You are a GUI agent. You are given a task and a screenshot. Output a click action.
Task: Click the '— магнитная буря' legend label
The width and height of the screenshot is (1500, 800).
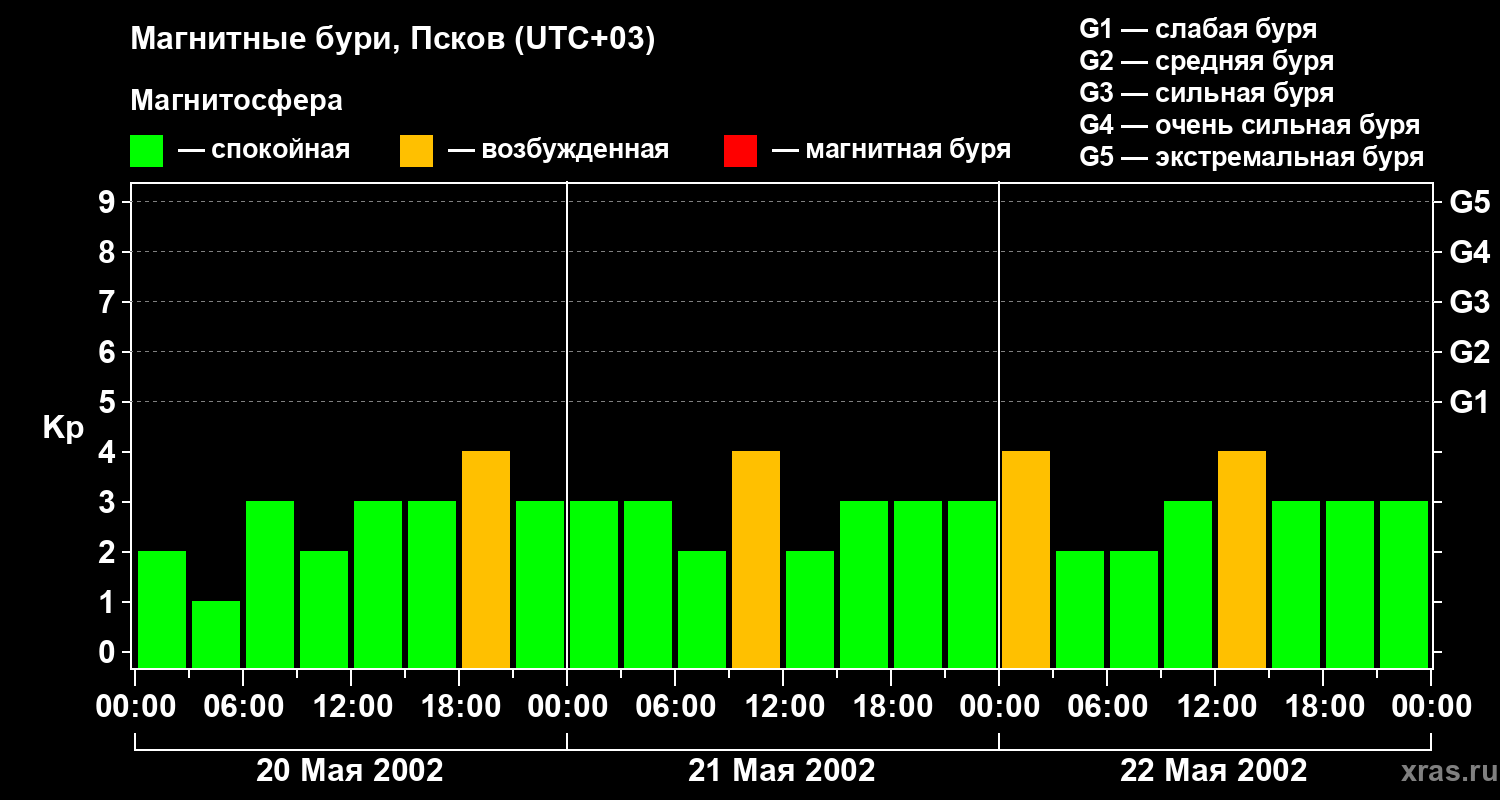tap(891, 150)
